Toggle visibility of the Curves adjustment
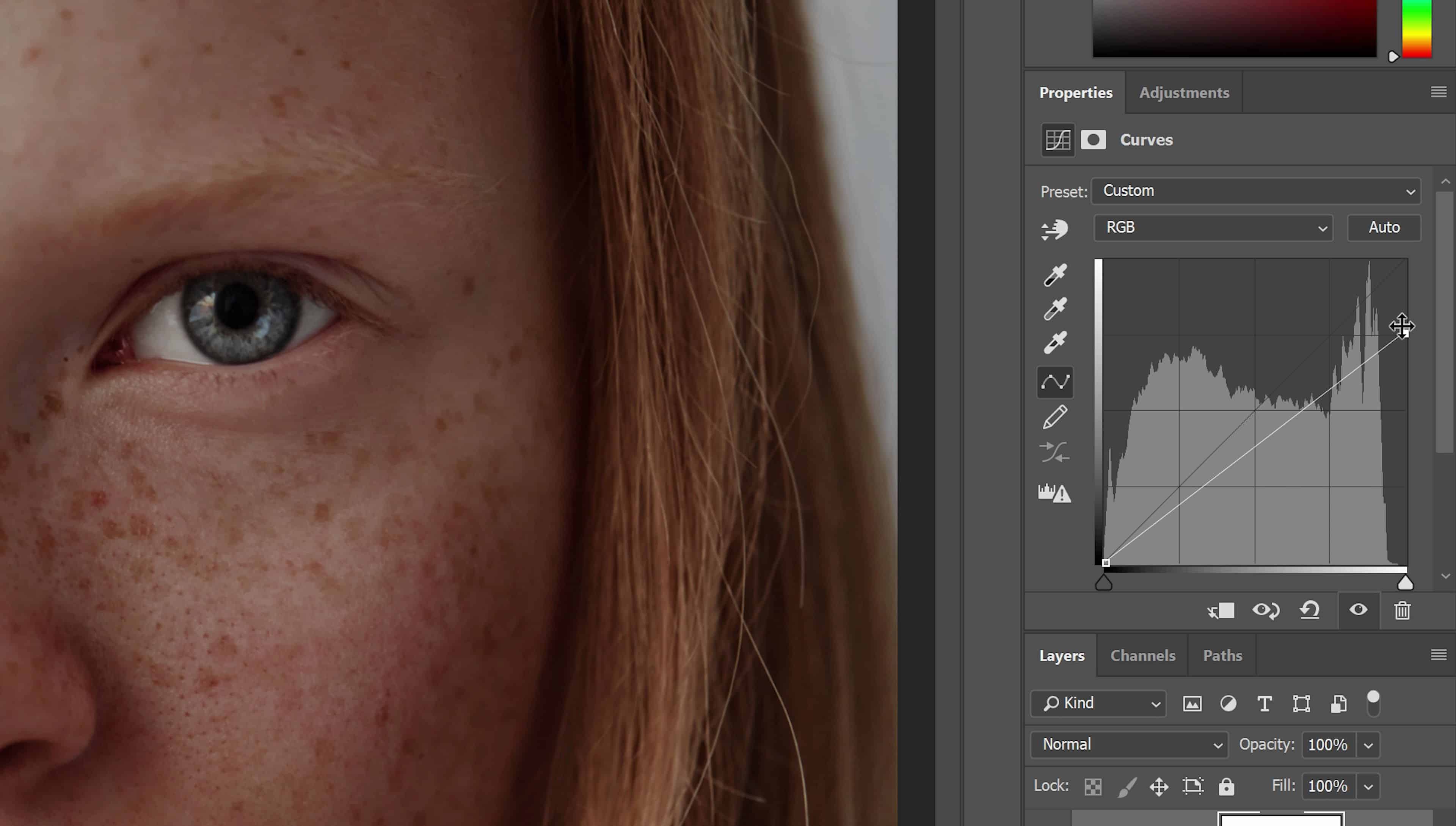The width and height of the screenshot is (1456, 826). click(x=1358, y=611)
